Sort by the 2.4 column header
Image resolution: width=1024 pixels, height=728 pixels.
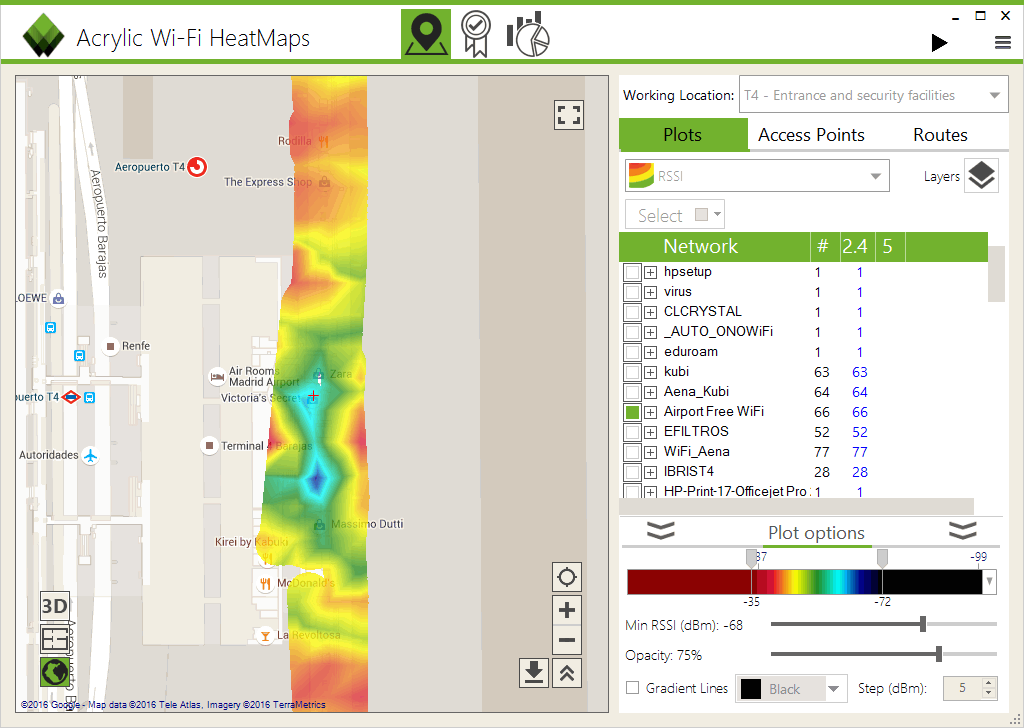855,246
